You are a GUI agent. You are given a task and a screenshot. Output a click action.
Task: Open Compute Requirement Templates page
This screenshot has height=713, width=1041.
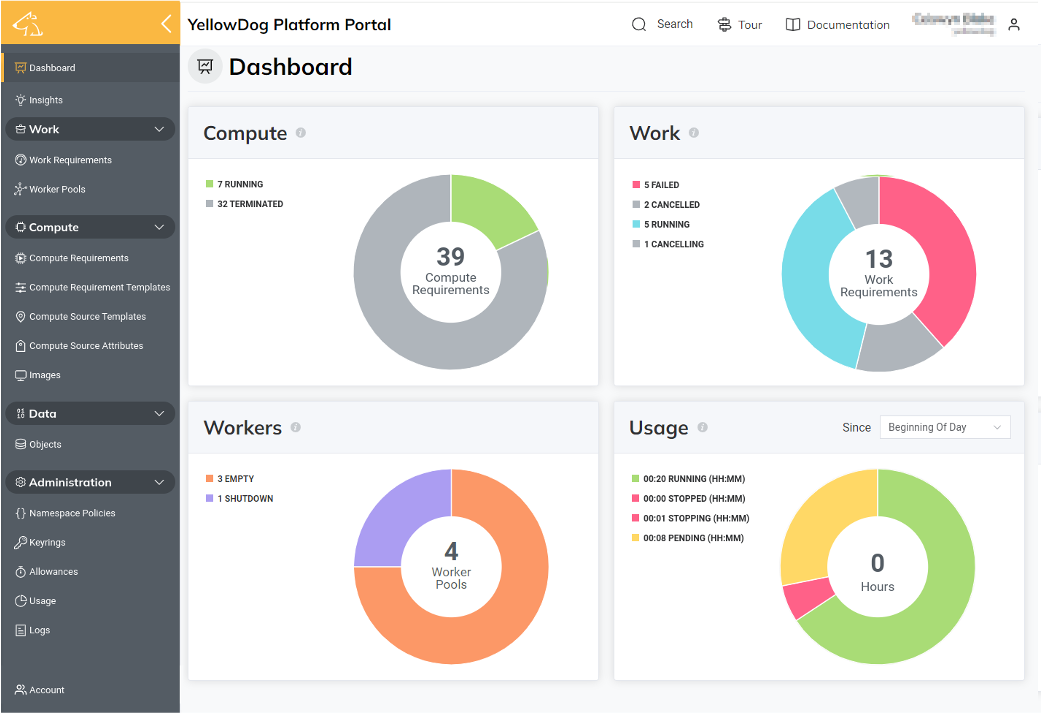click(100, 287)
